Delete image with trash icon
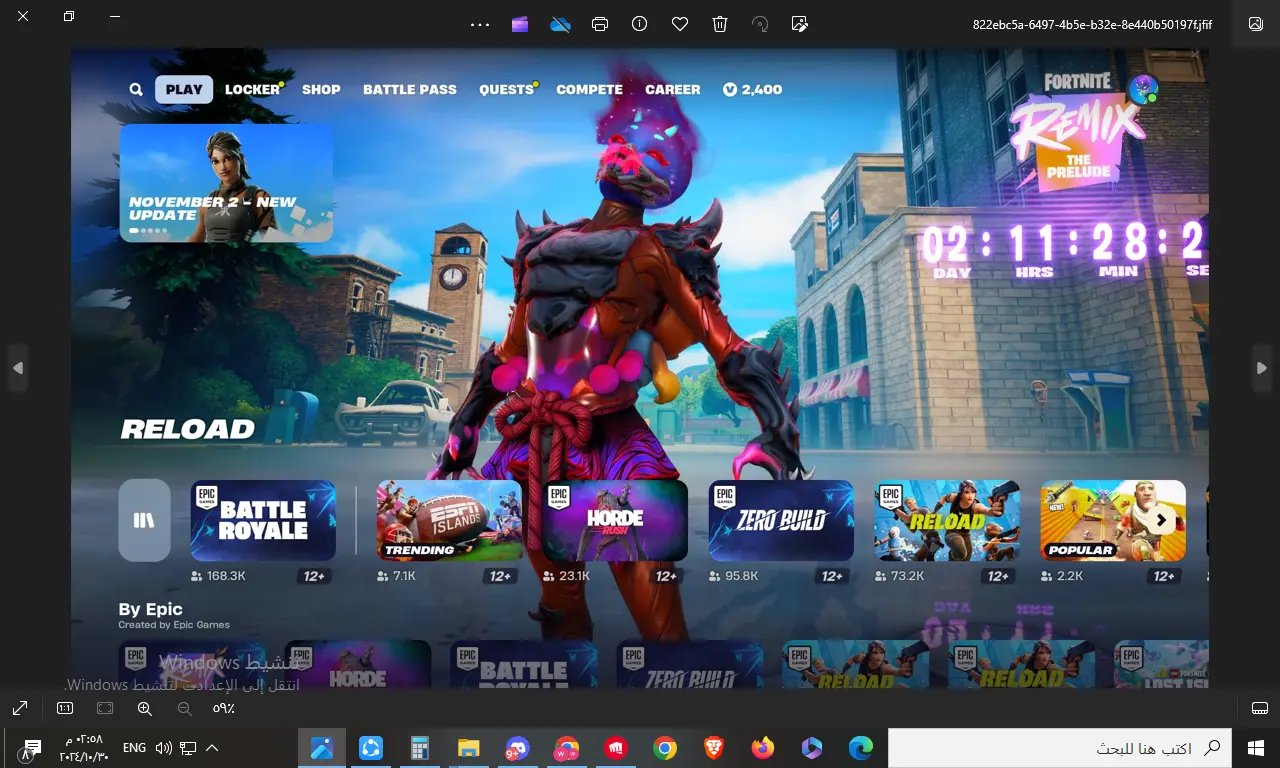 point(720,24)
